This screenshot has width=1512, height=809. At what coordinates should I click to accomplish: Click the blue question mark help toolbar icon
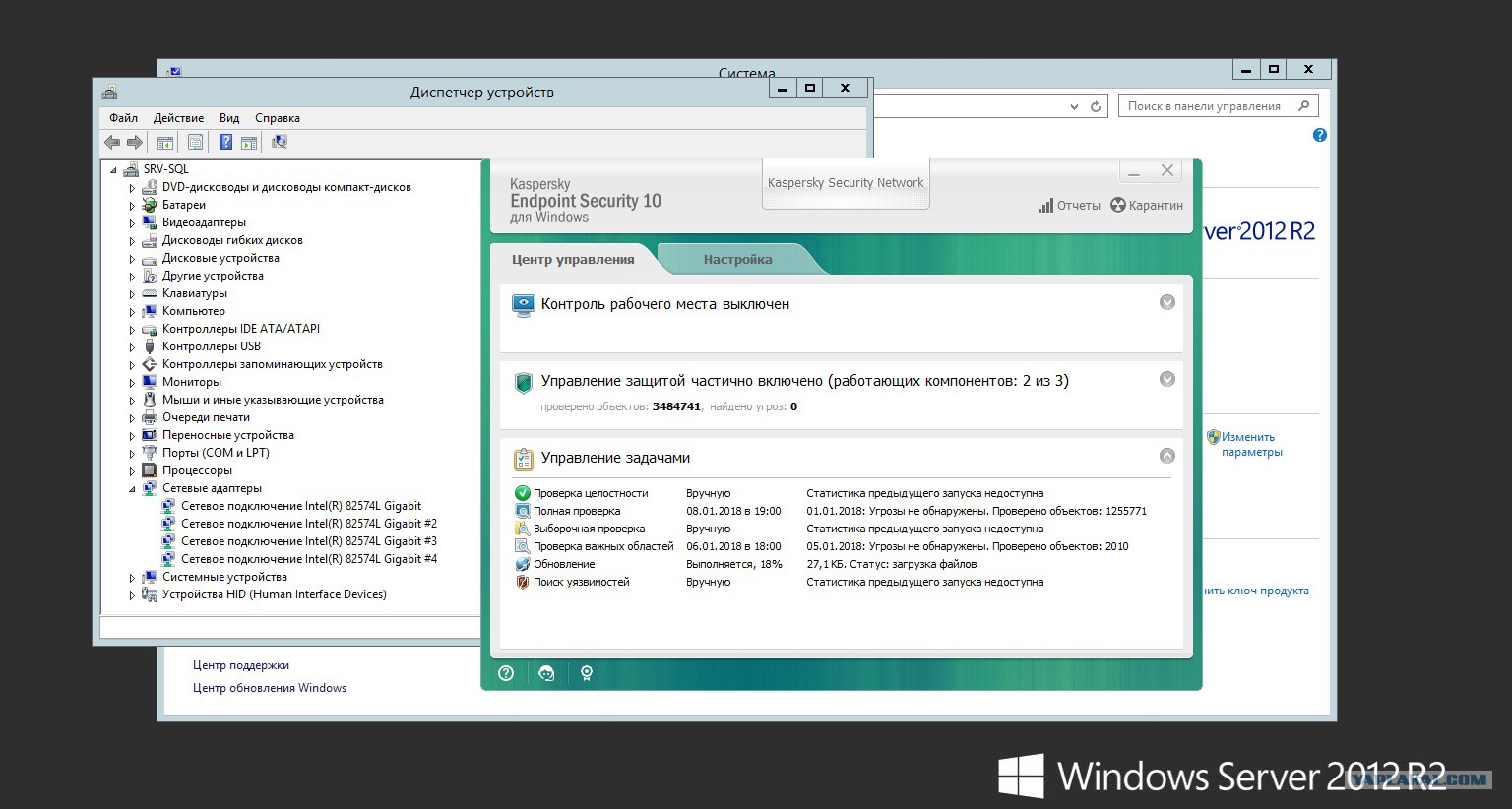tap(225, 143)
